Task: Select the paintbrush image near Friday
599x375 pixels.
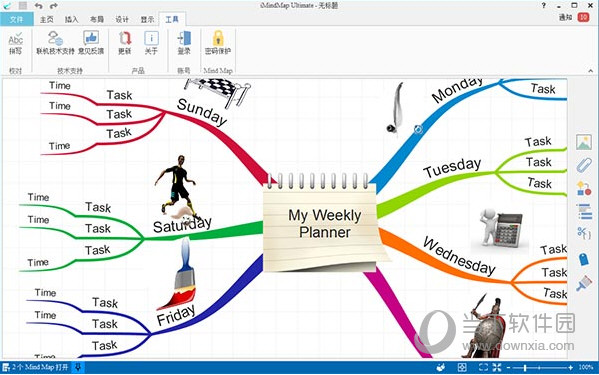Action: (178, 273)
